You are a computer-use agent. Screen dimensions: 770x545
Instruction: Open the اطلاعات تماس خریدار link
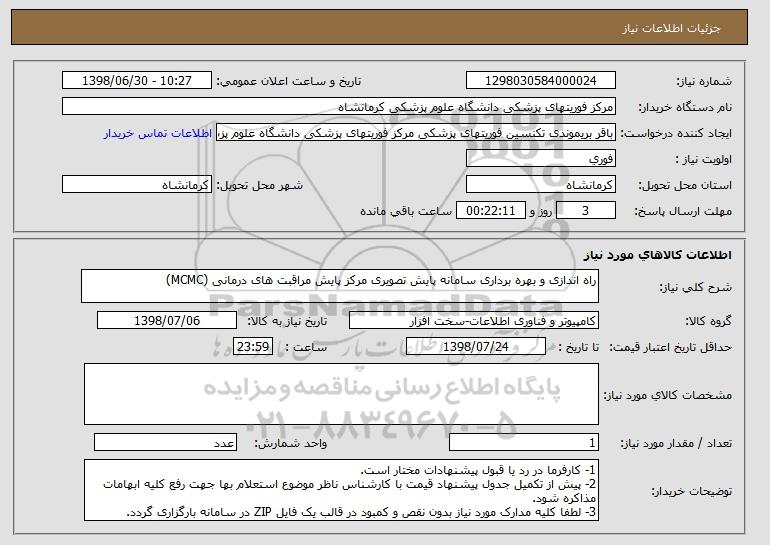[x=158, y=133]
